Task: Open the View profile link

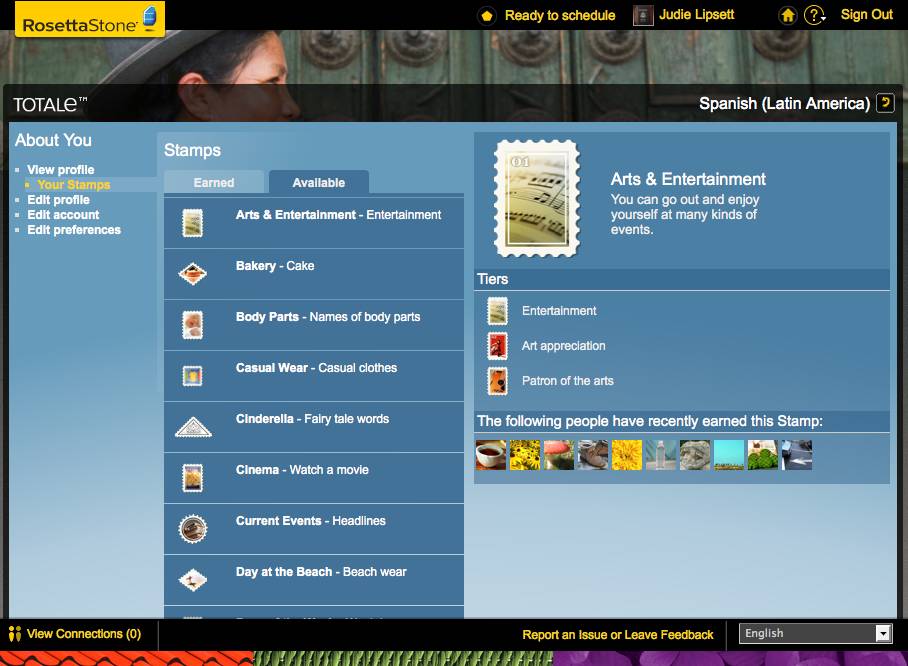Action: coord(61,170)
